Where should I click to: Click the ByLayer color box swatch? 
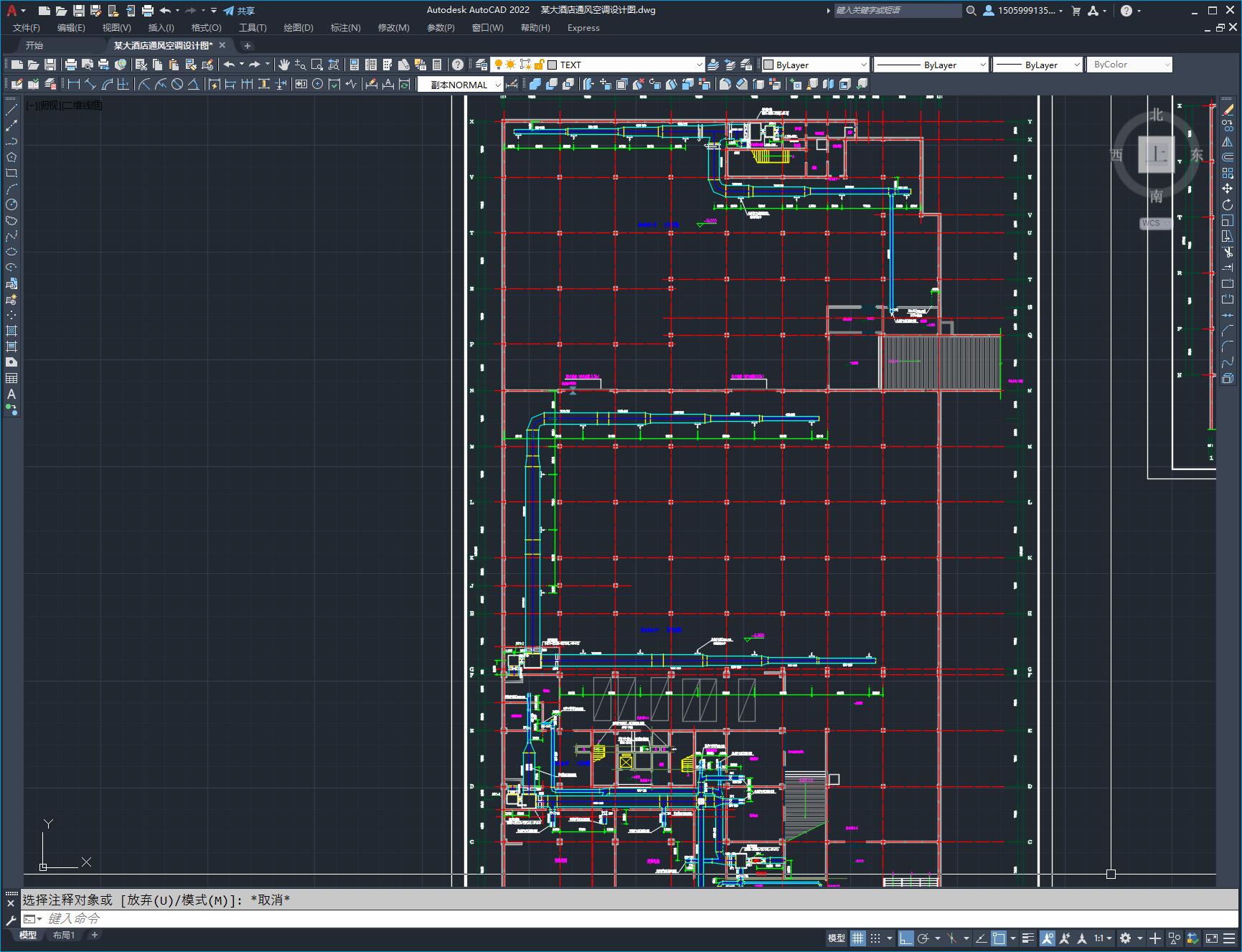tap(768, 65)
